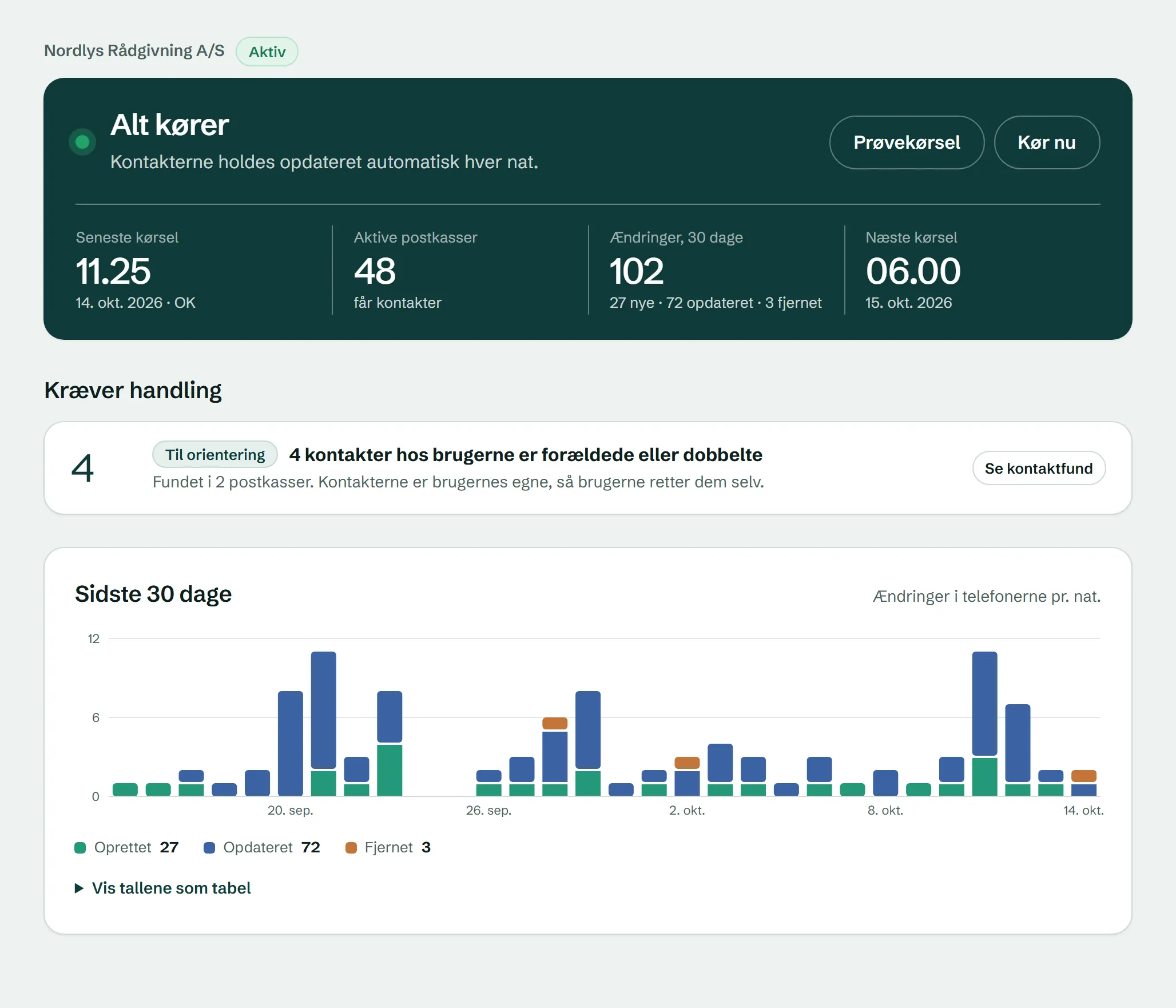Open Se kontaktfund
This screenshot has width=1176, height=1008.
[x=1039, y=469]
